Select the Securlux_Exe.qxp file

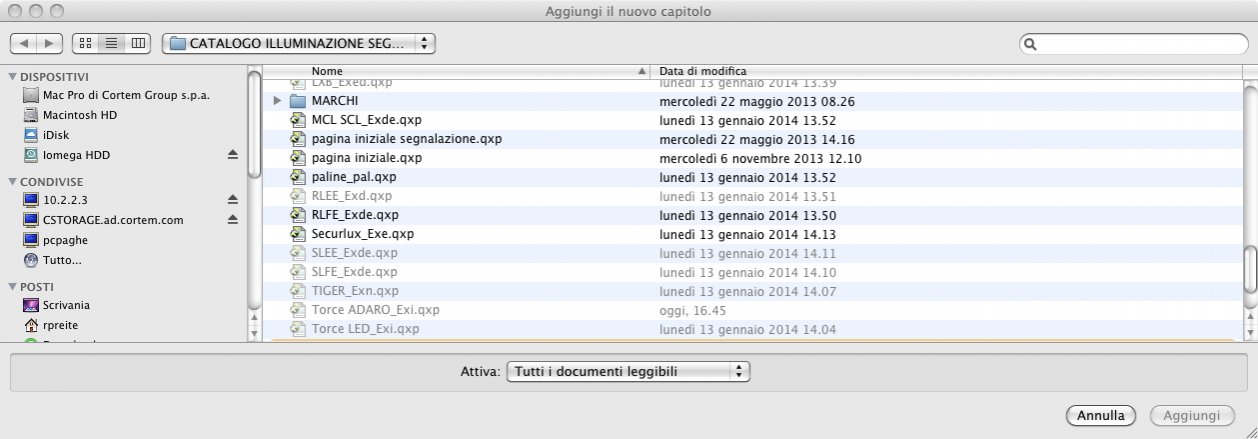point(362,234)
